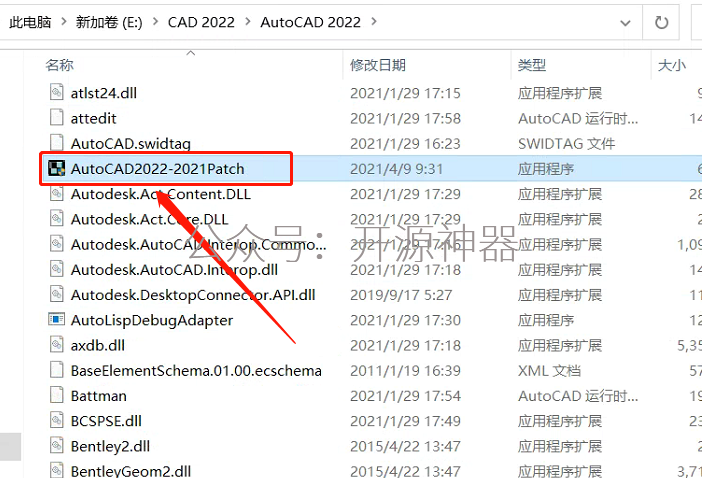Click the axdb.dll file icon

pos(56,345)
